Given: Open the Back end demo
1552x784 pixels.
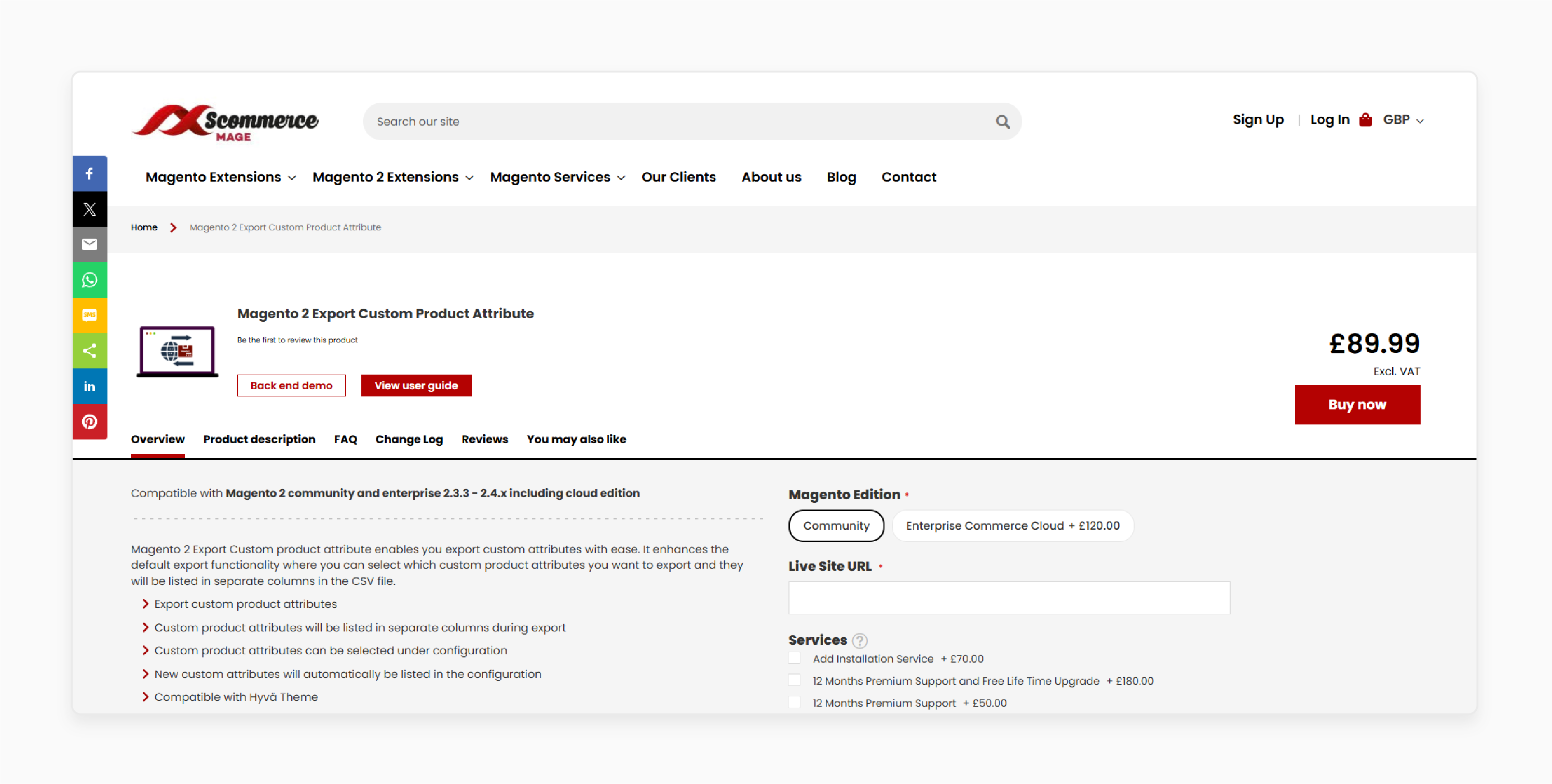Looking at the screenshot, I should click(x=292, y=386).
